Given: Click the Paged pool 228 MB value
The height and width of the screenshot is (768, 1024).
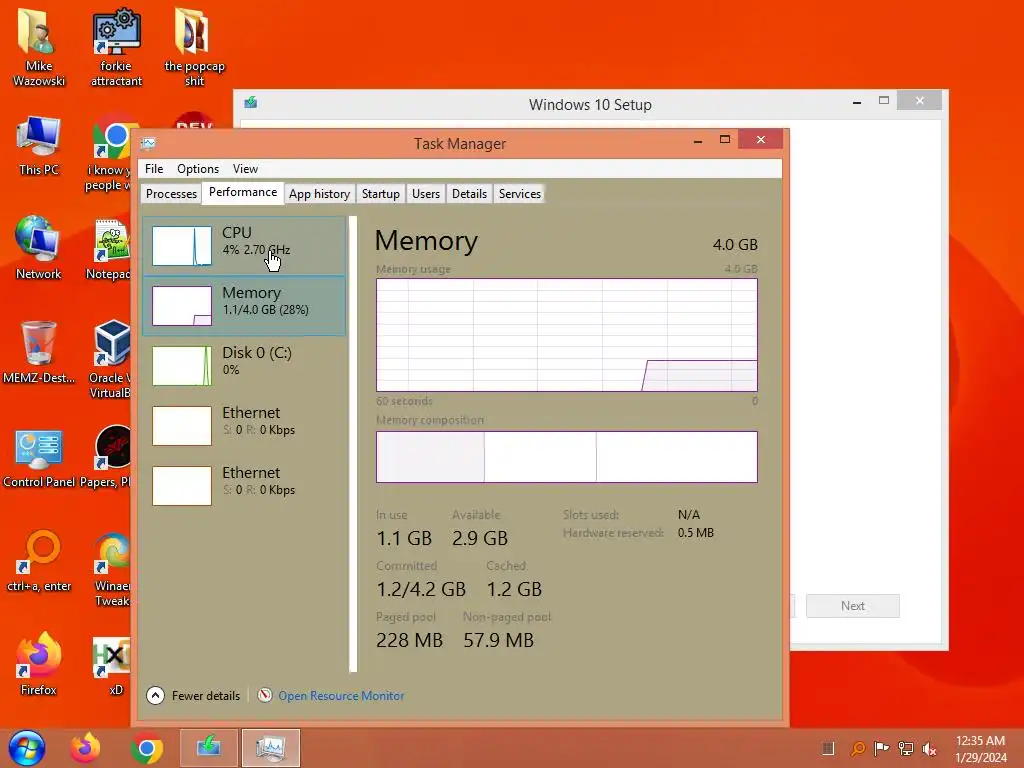Looking at the screenshot, I should coord(409,640).
